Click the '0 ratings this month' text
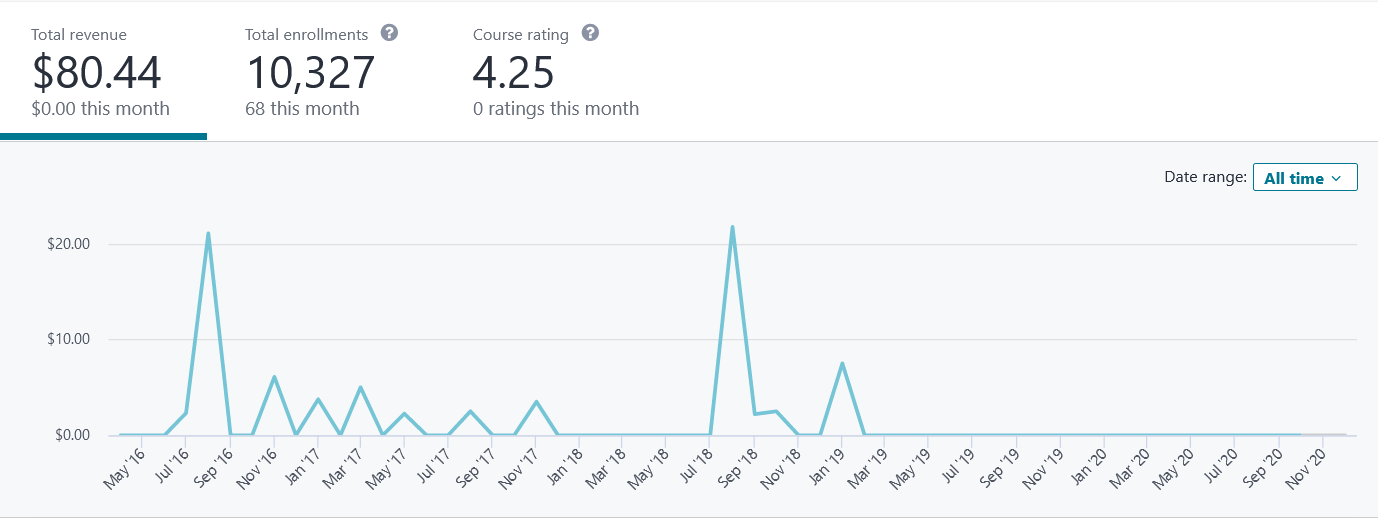Screen dimensions: 1378x523 click(556, 108)
